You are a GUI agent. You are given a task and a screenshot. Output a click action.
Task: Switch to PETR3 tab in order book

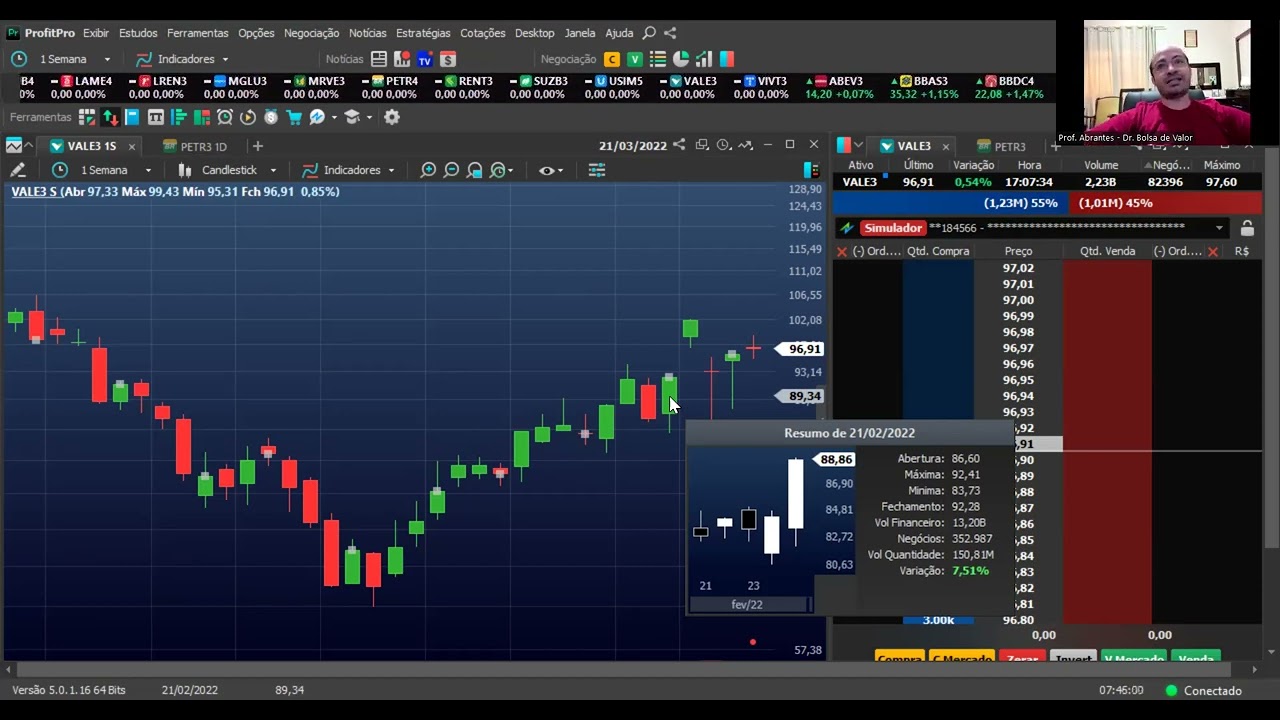tap(1001, 146)
